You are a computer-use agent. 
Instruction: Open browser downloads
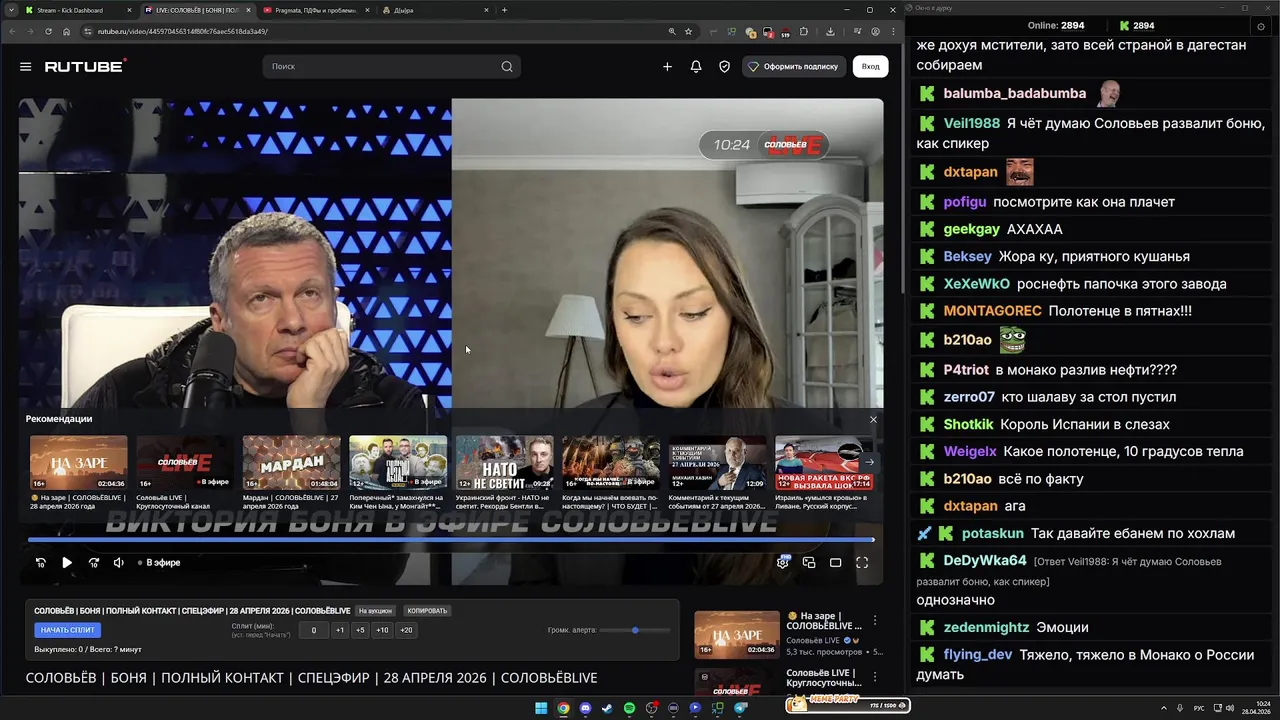coord(830,31)
